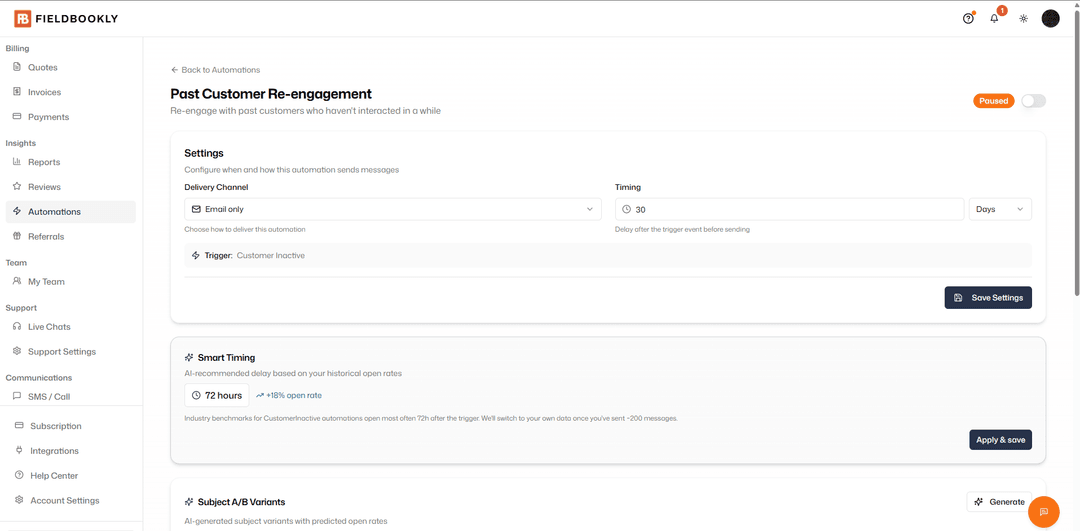Open the Referrals page
This screenshot has height=531, width=1080.
[70, 236]
